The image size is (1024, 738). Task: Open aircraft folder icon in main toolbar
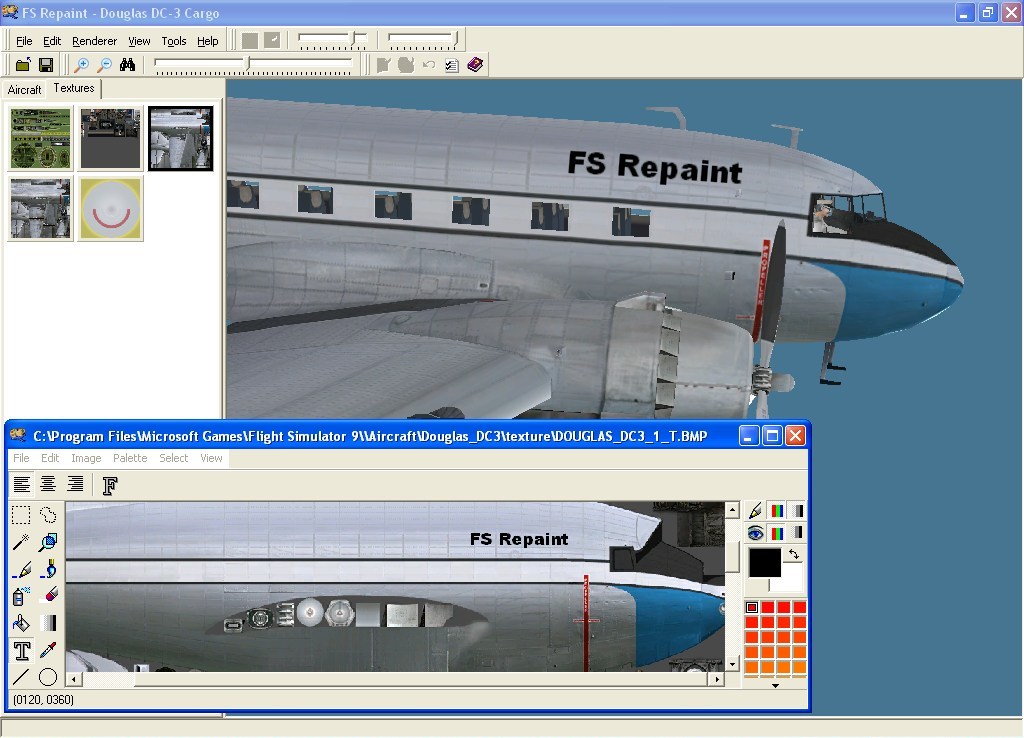pos(23,65)
